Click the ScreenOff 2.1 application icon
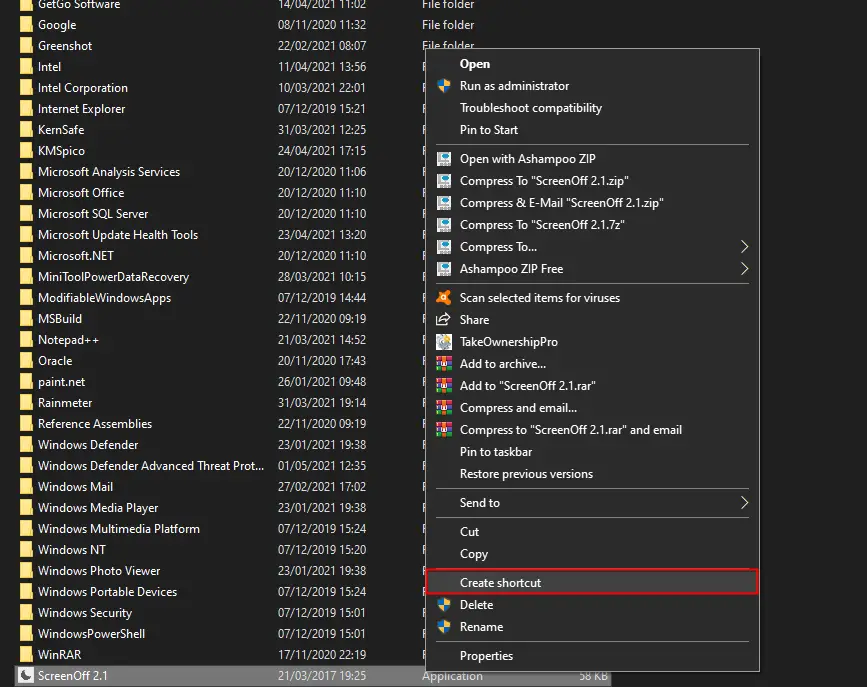The width and height of the screenshot is (867, 687). 25,675
